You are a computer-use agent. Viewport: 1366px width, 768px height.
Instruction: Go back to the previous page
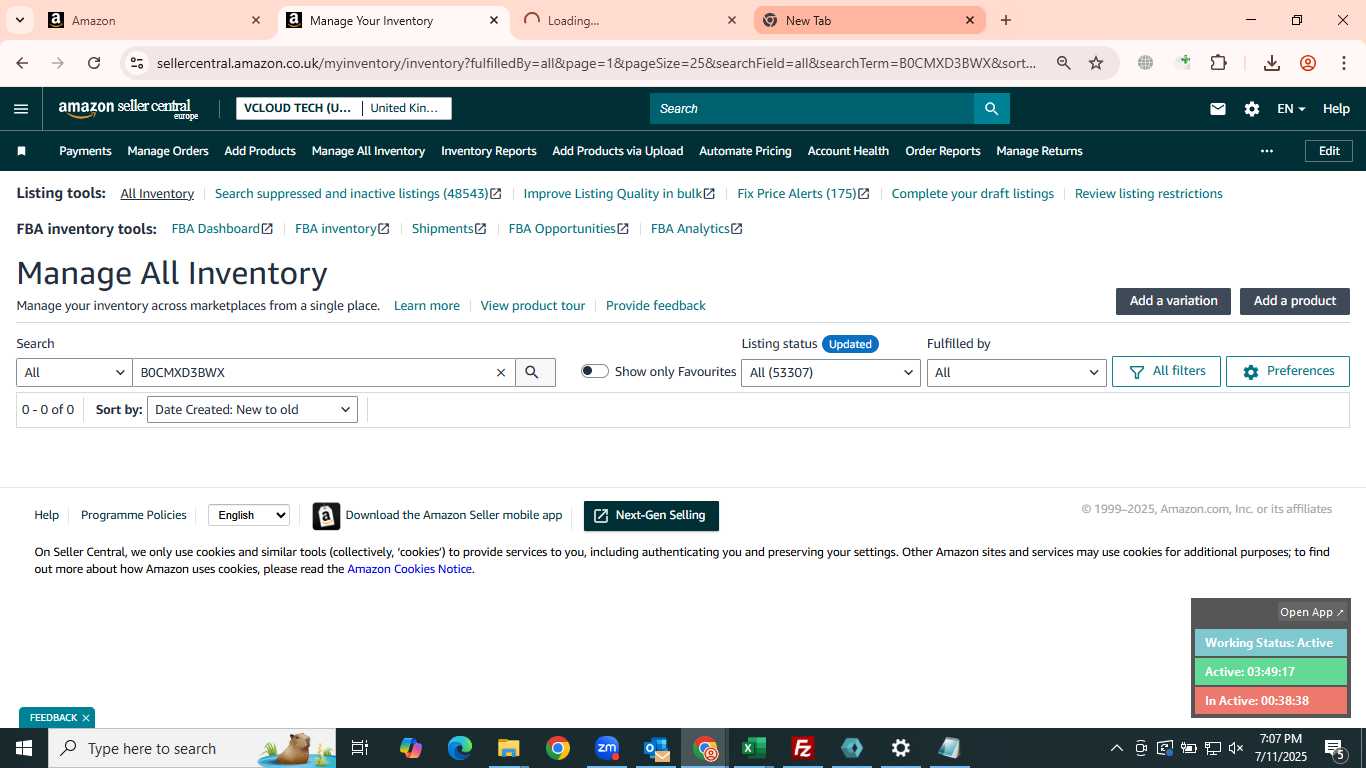[x=22, y=63]
